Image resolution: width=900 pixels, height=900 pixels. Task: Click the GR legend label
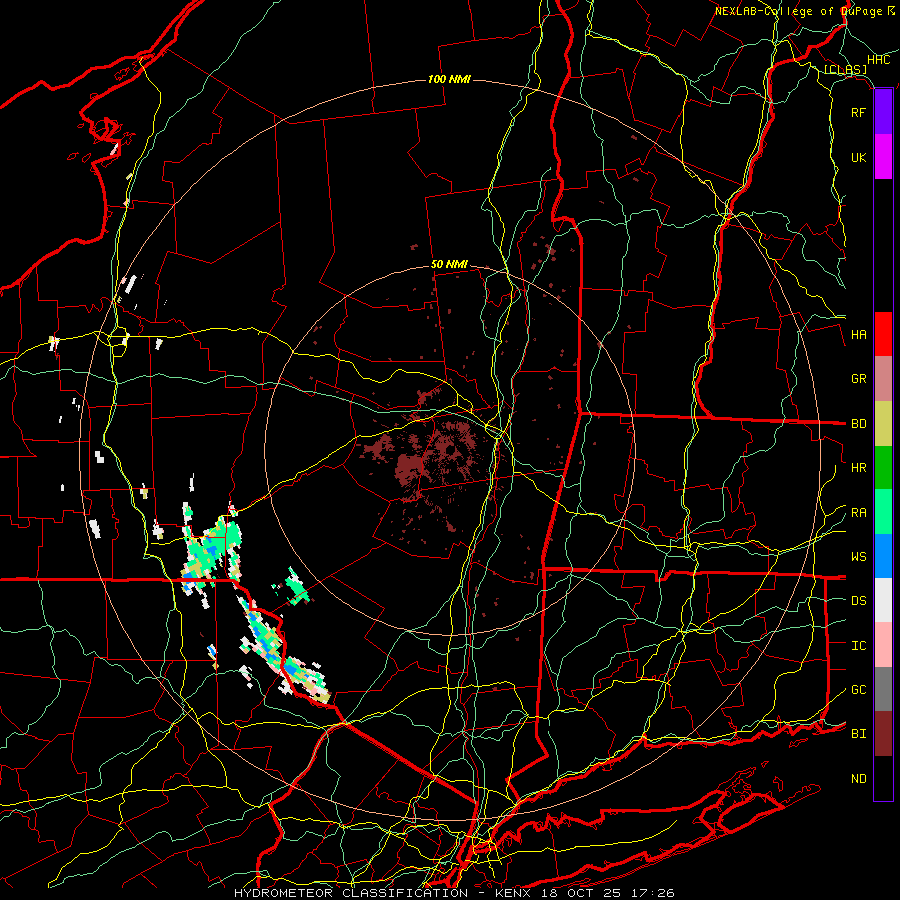(858, 379)
